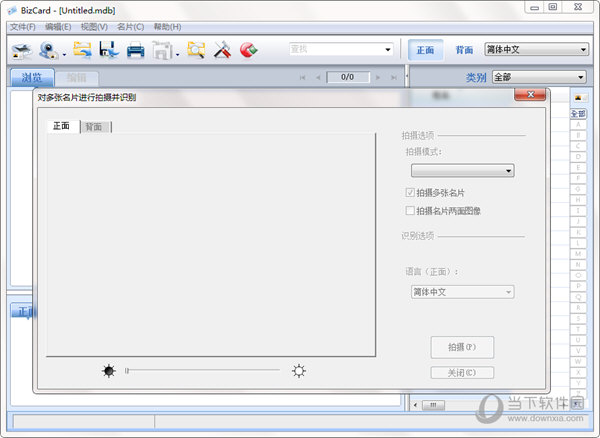
Task: Click the letter W index button
Action: pyautogui.click(x=578, y=361)
